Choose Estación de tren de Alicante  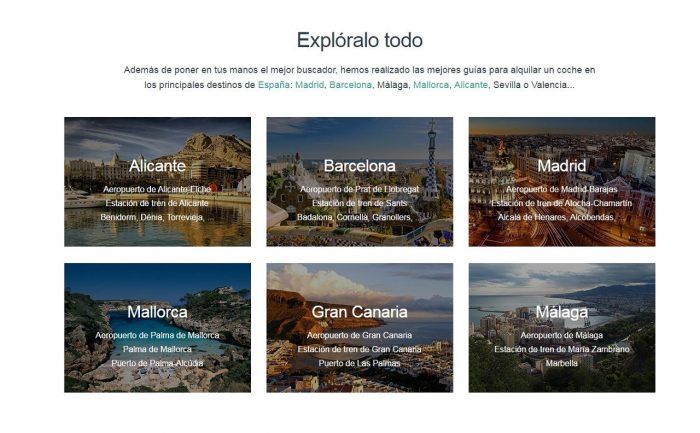pyautogui.click(x=157, y=203)
